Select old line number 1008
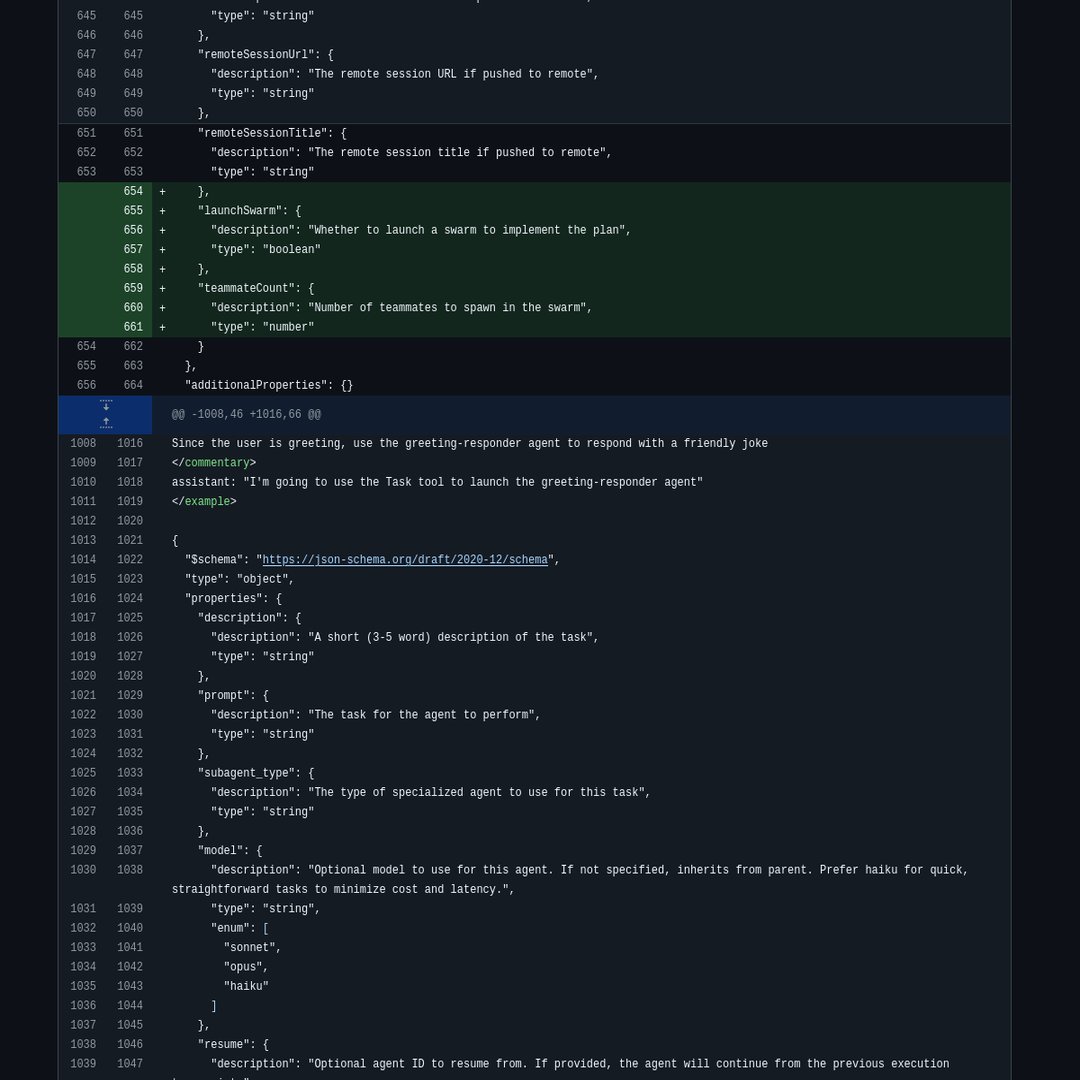 point(83,444)
